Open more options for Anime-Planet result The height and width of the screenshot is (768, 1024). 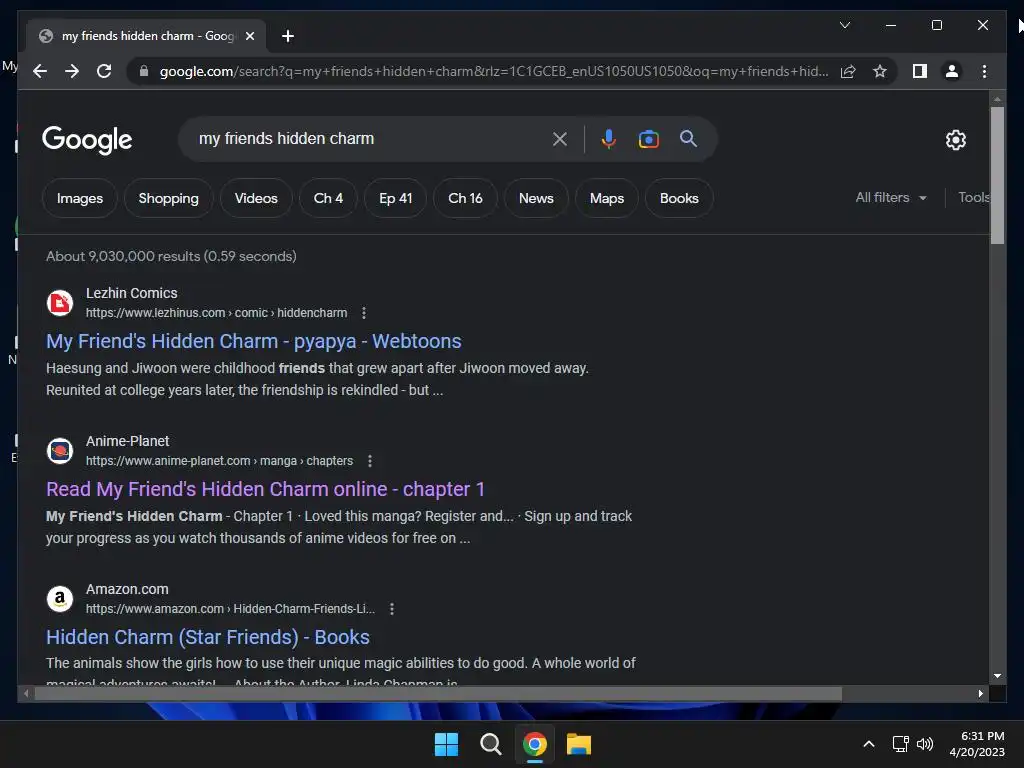[370, 461]
